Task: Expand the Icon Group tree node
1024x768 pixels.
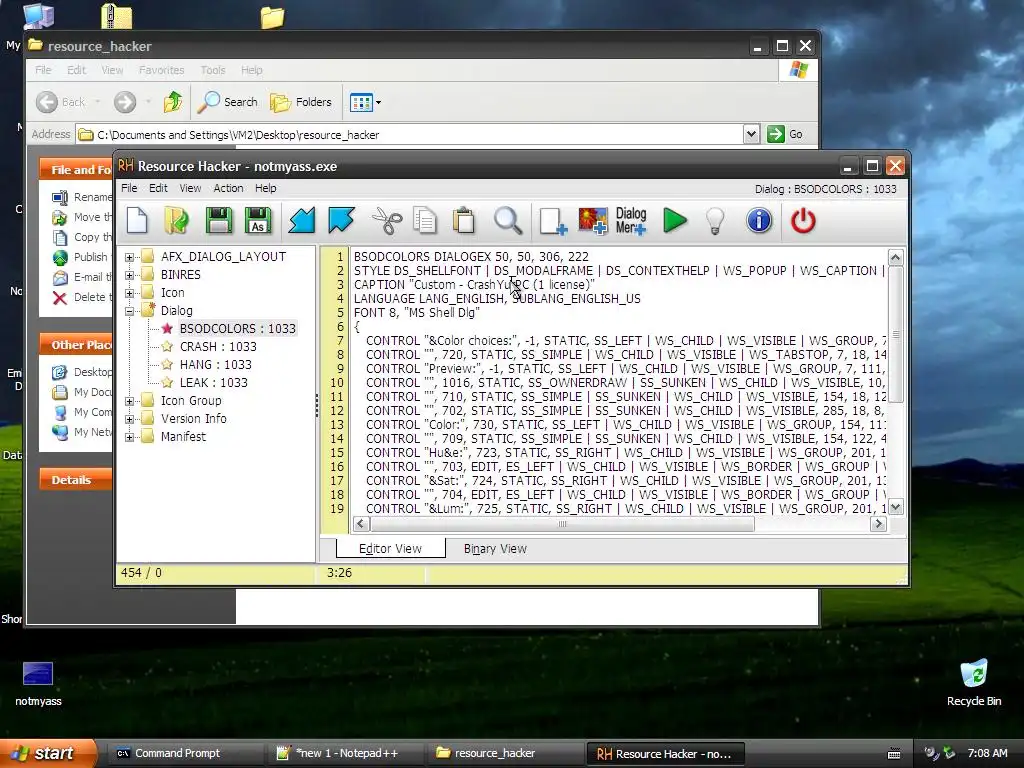Action: (x=129, y=402)
